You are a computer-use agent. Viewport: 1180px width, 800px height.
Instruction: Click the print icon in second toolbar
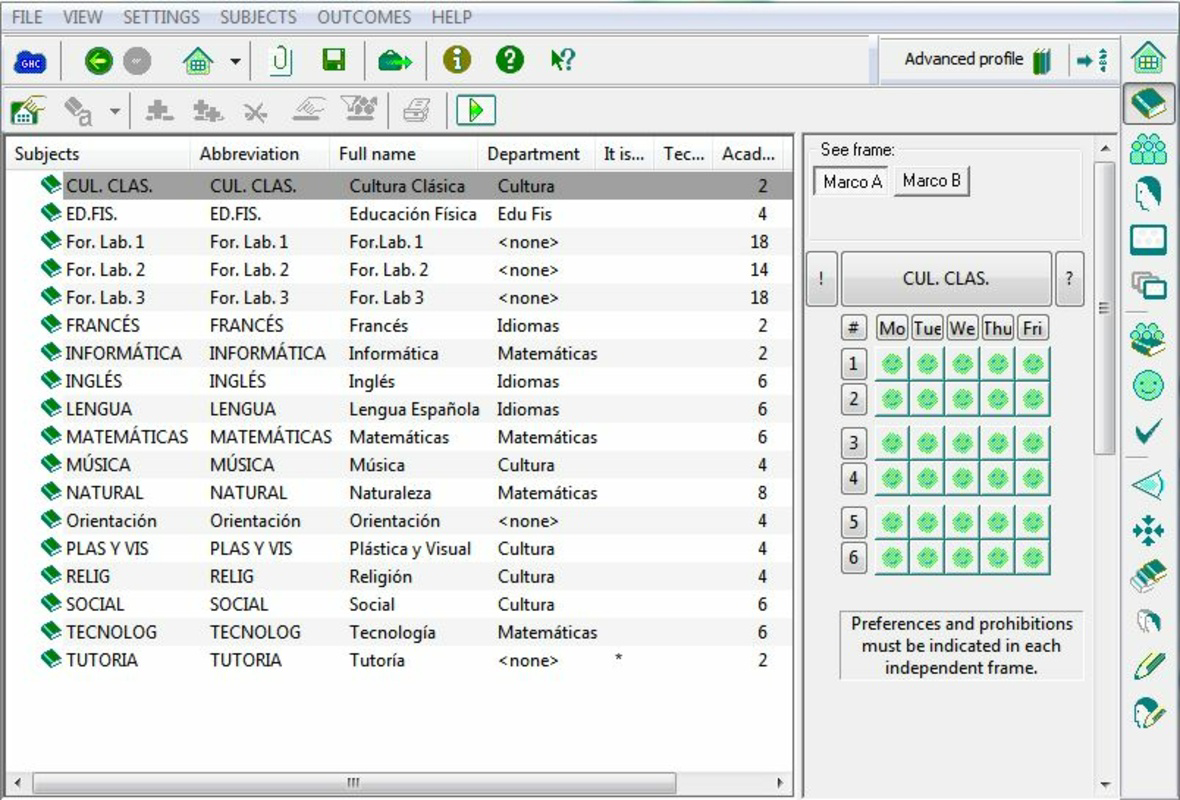click(x=416, y=111)
